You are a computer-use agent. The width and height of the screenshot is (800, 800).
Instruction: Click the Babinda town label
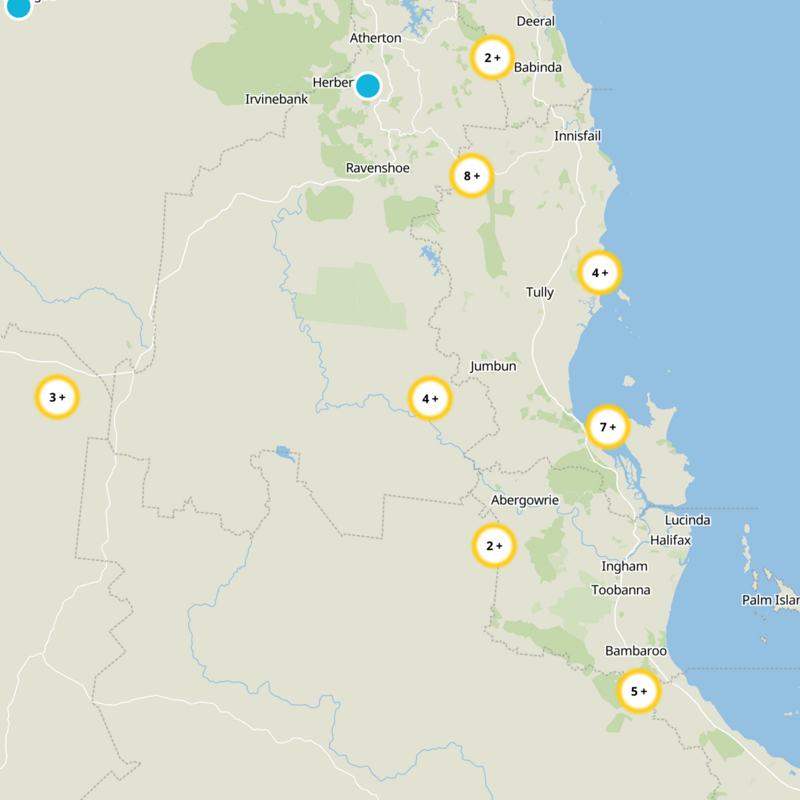click(538, 67)
